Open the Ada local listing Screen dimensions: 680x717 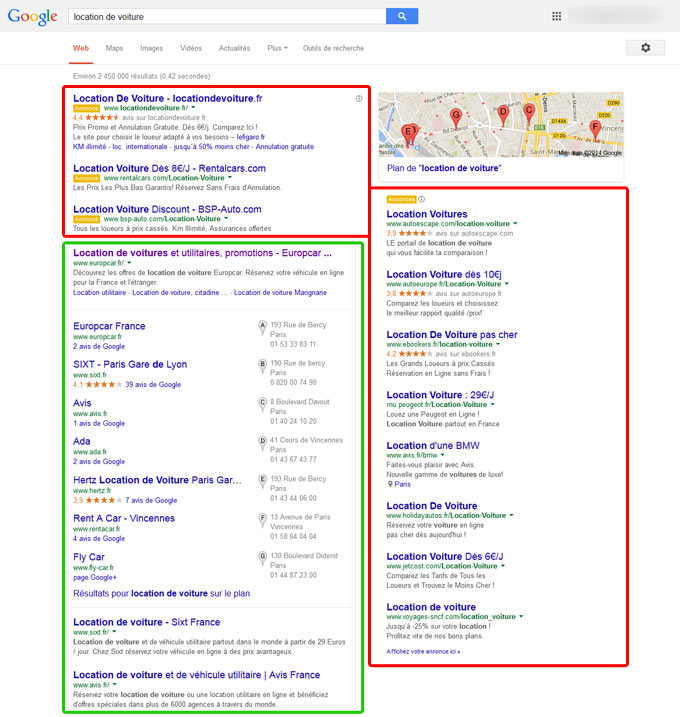click(x=81, y=441)
